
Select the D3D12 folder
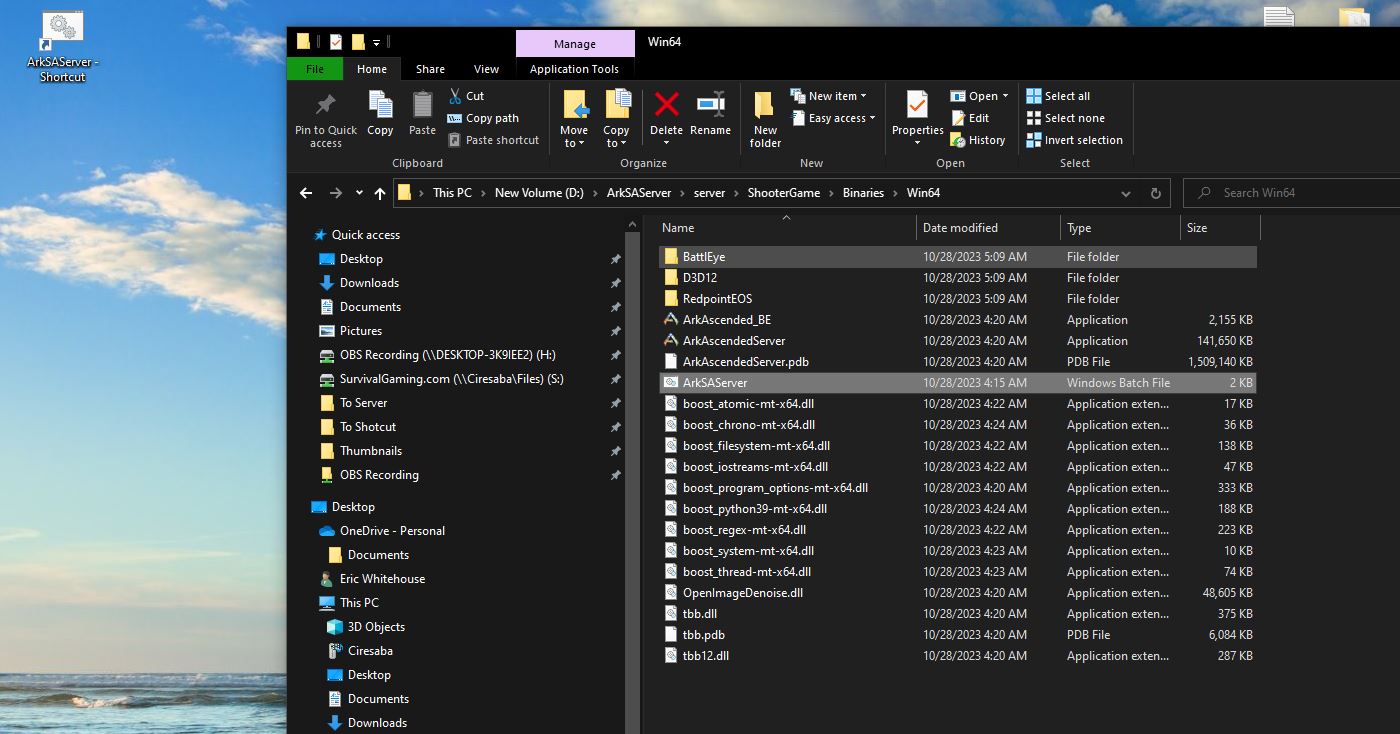point(957,278)
